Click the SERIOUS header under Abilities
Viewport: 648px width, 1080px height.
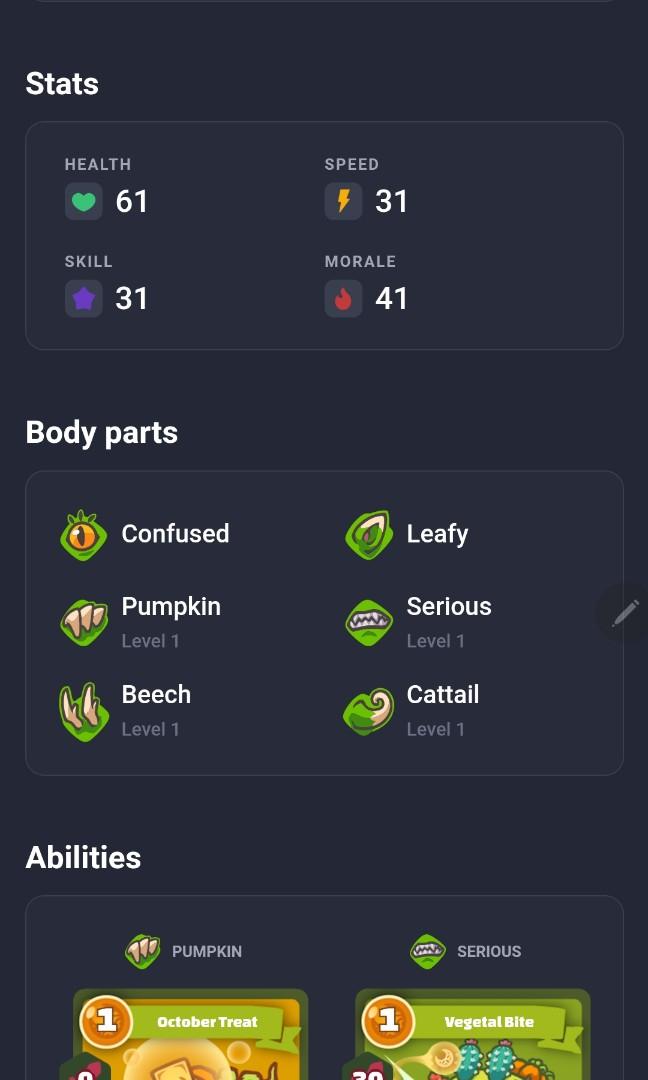[488, 952]
